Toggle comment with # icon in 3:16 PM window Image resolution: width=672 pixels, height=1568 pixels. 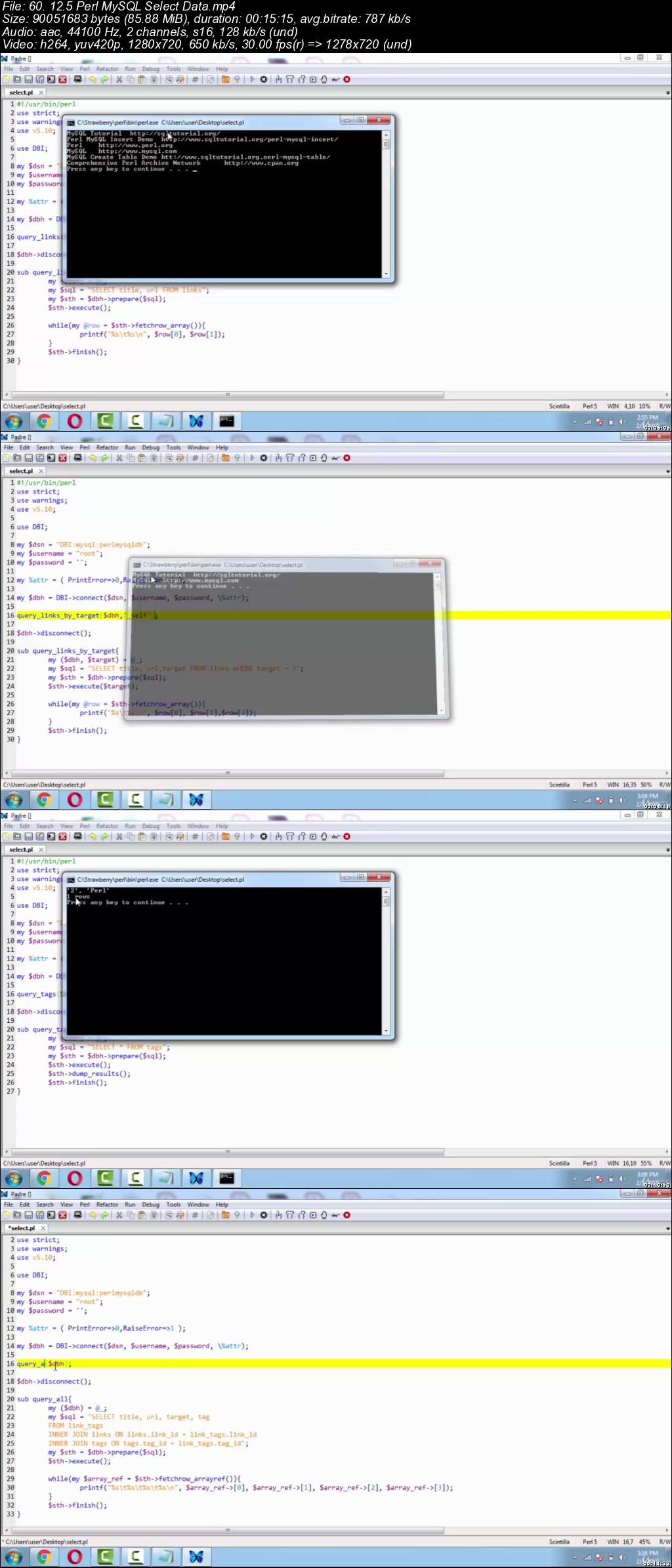click(x=195, y=1215)
